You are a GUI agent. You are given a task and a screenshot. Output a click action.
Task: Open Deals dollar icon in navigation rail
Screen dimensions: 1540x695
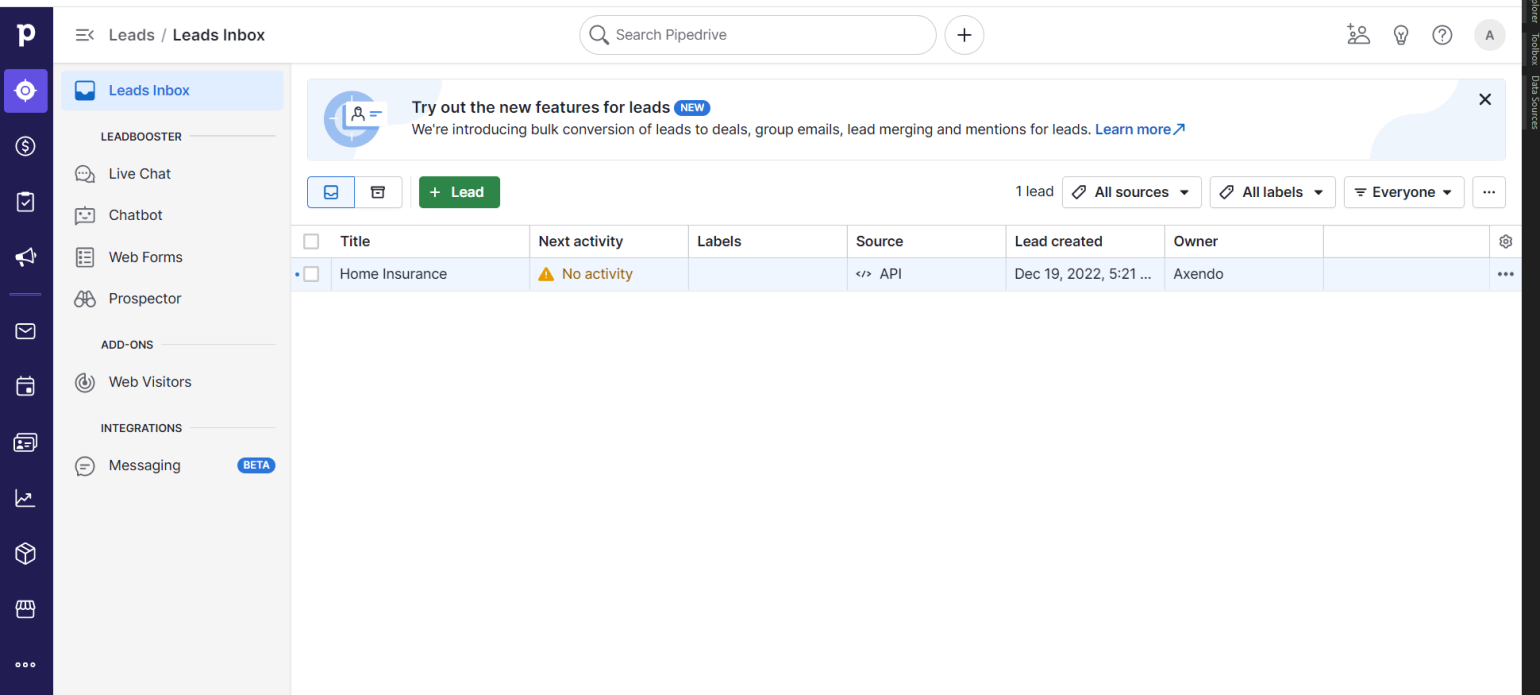coord(26,146)
